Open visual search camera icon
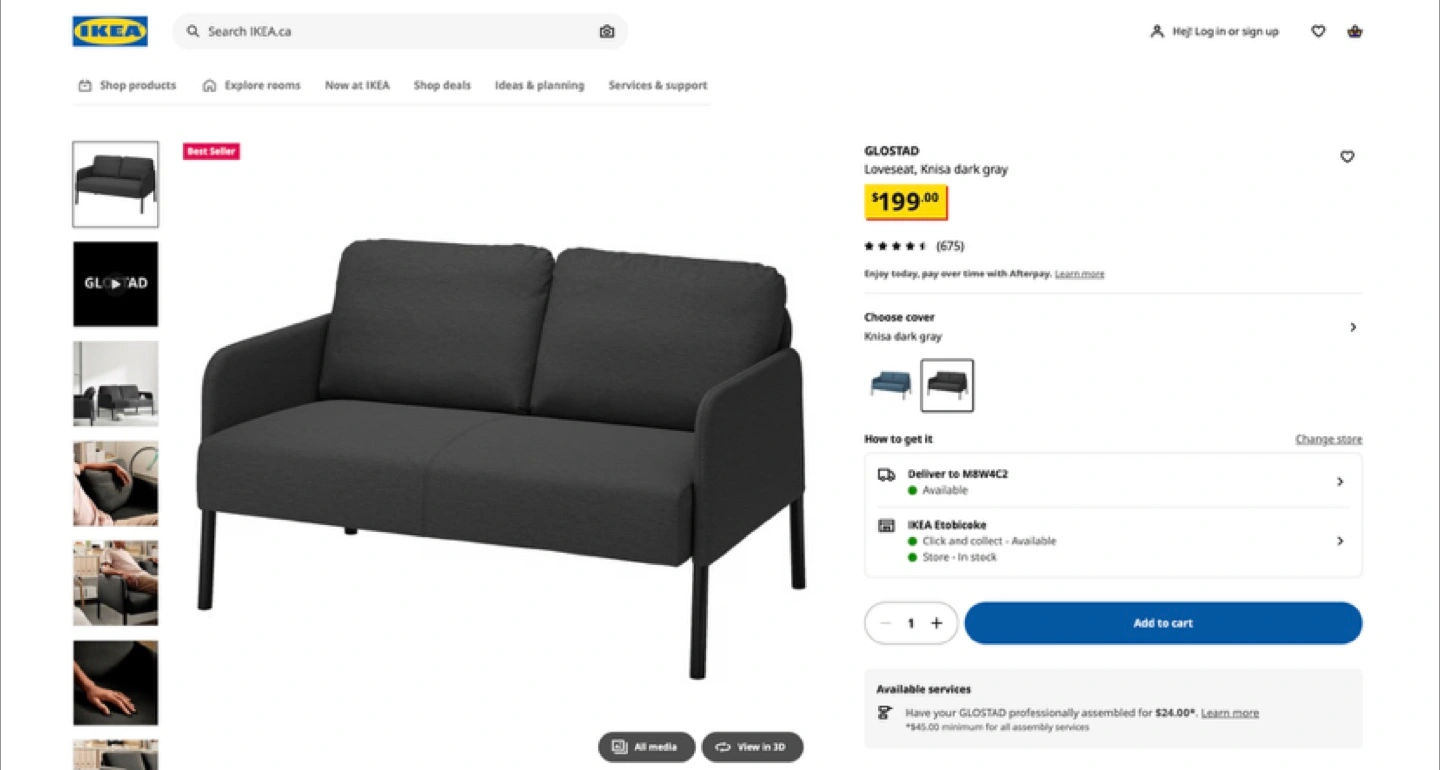Screen dimensions: 1440x770 click(x=606, y=31)
